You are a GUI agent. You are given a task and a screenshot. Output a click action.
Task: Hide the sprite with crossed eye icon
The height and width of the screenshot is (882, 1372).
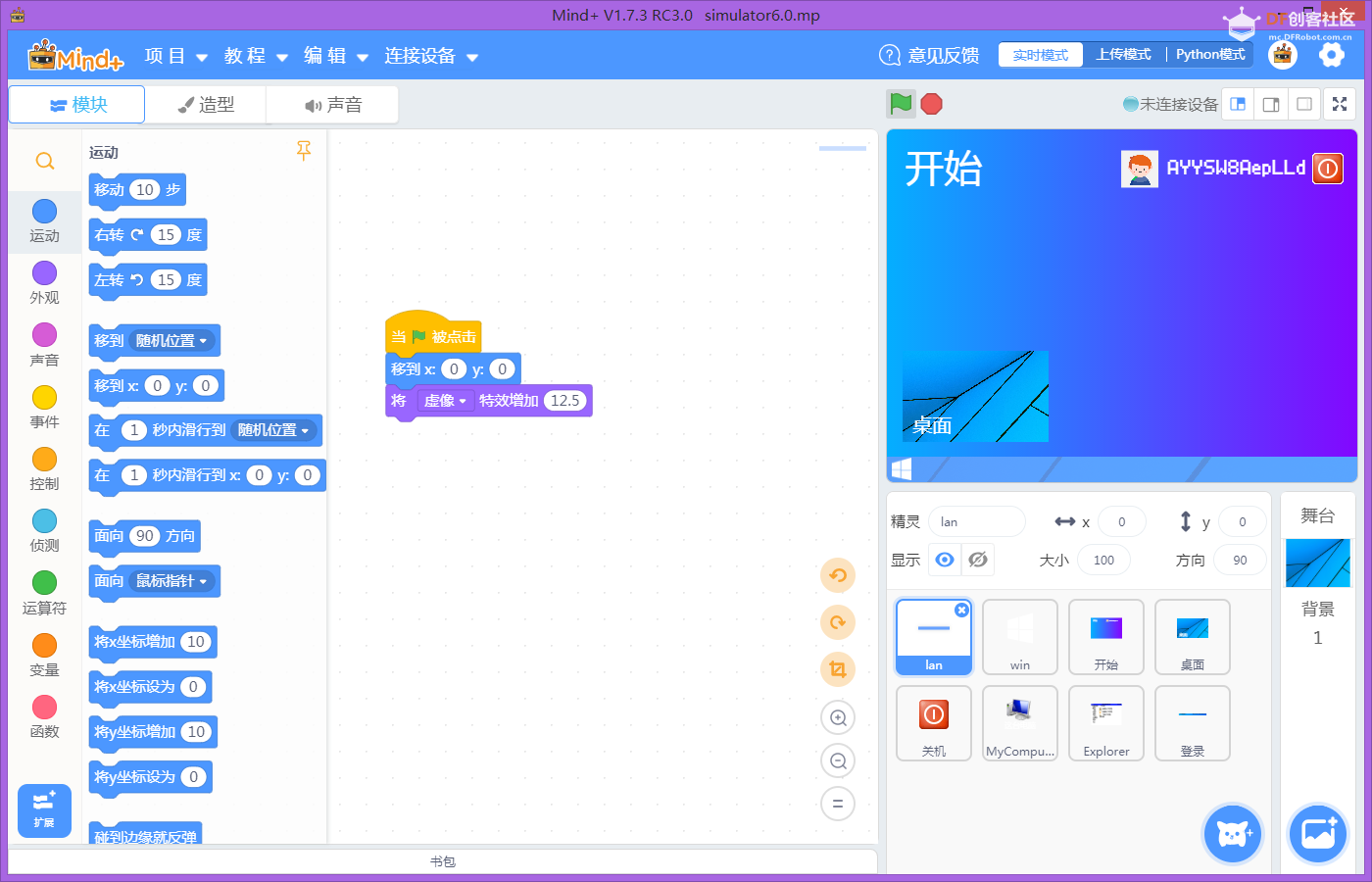978,560
